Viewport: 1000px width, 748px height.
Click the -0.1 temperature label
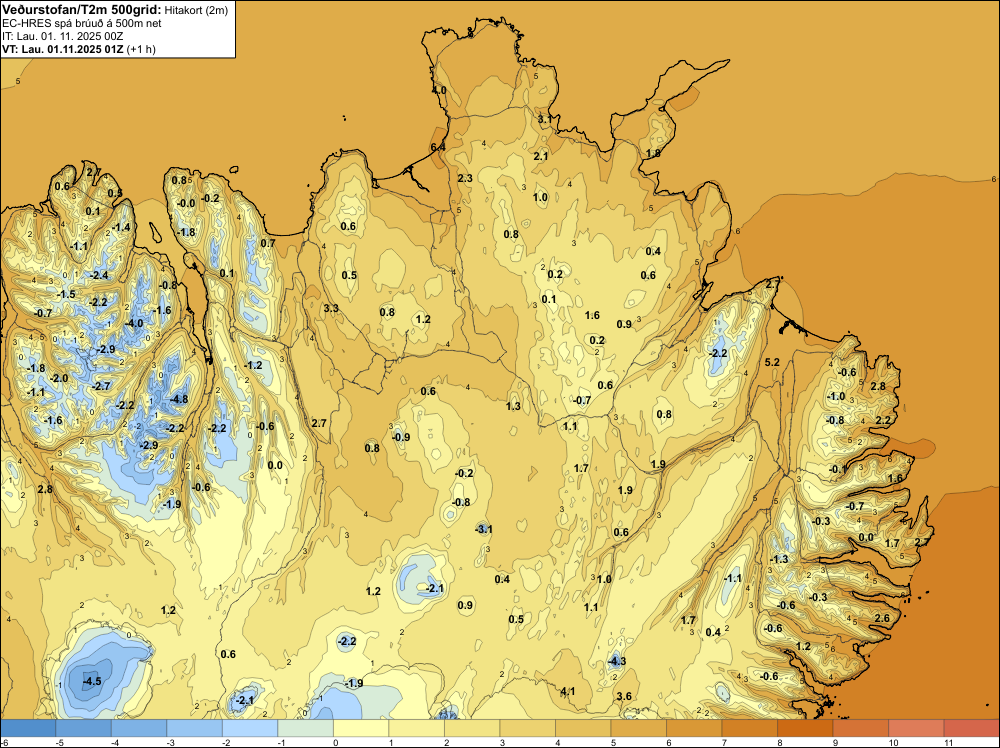[x=837, y=469]
